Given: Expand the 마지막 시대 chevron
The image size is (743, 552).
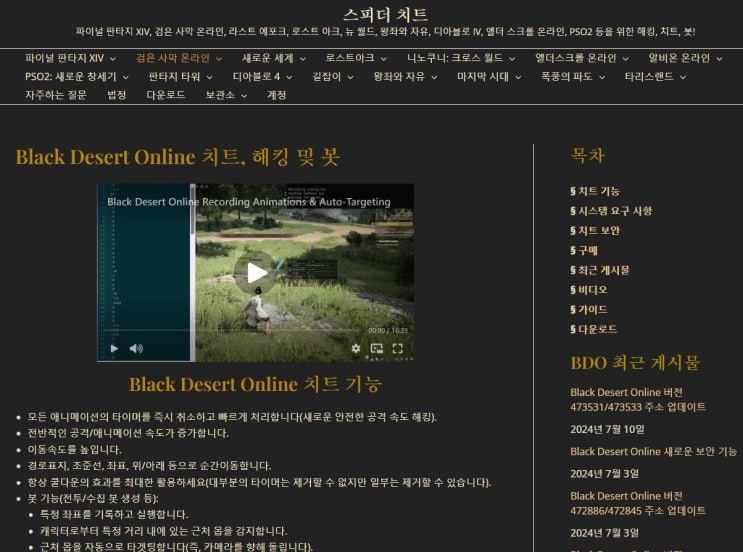Looking at the screenshot, I should tap(518, 77).
